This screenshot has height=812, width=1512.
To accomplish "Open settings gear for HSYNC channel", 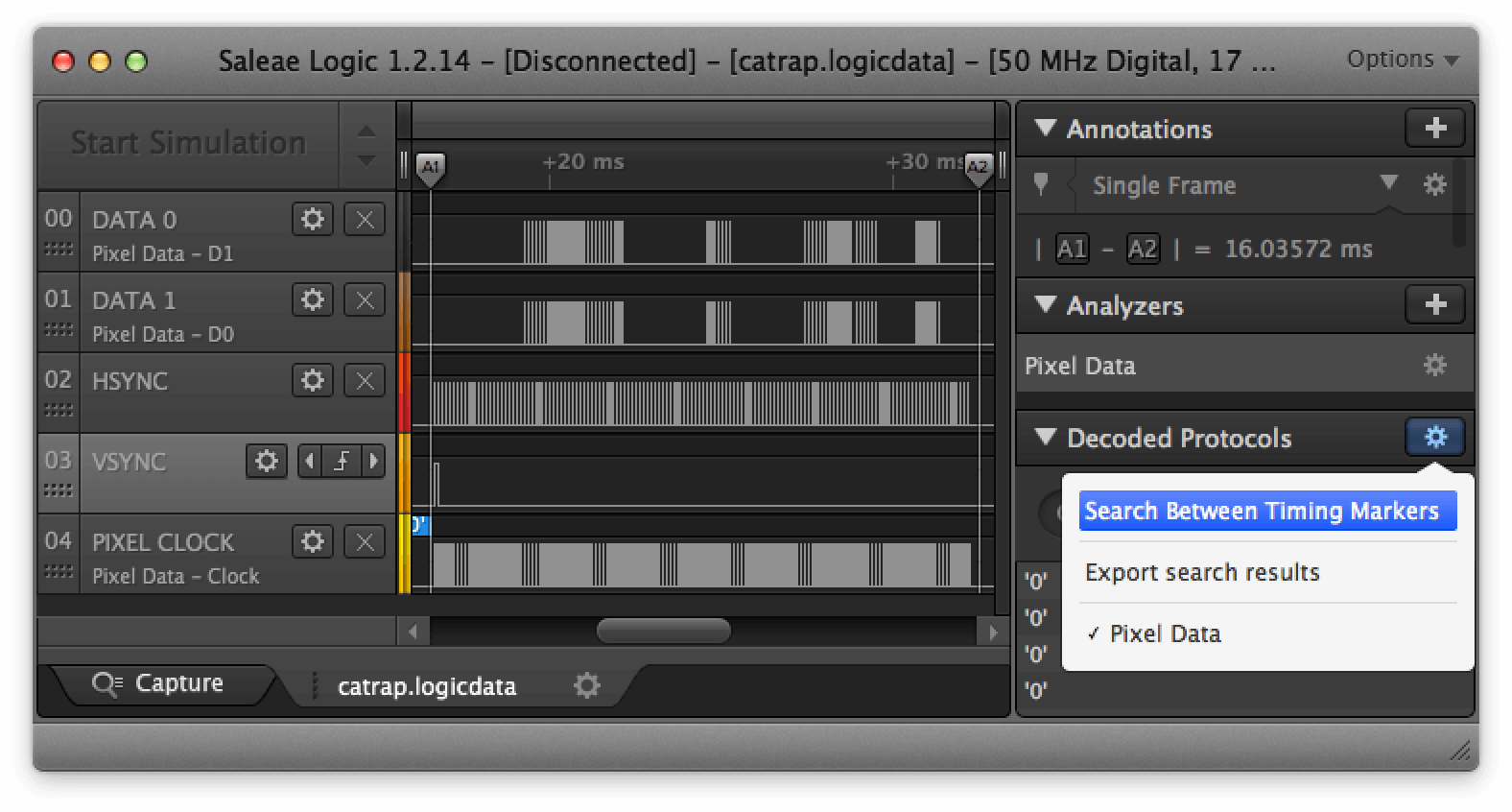I will [313, 380].
